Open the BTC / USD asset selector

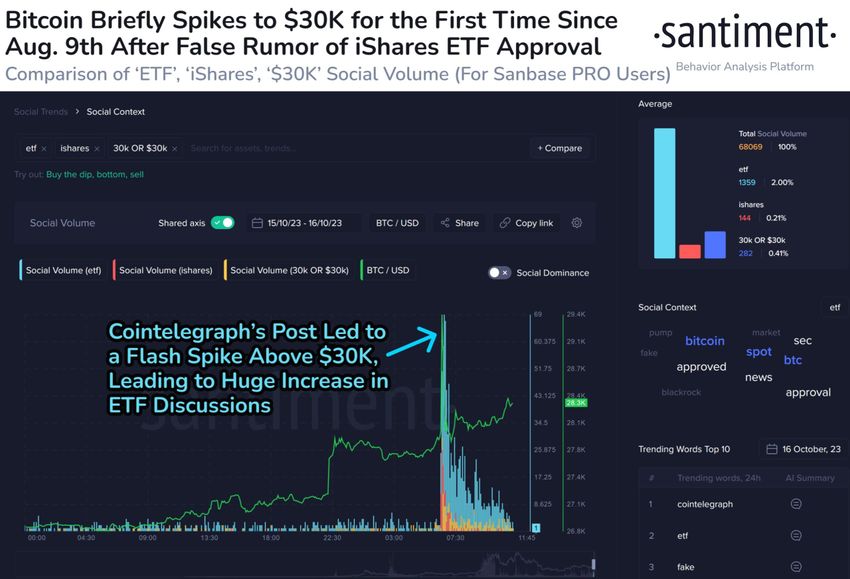coord(397,223)
